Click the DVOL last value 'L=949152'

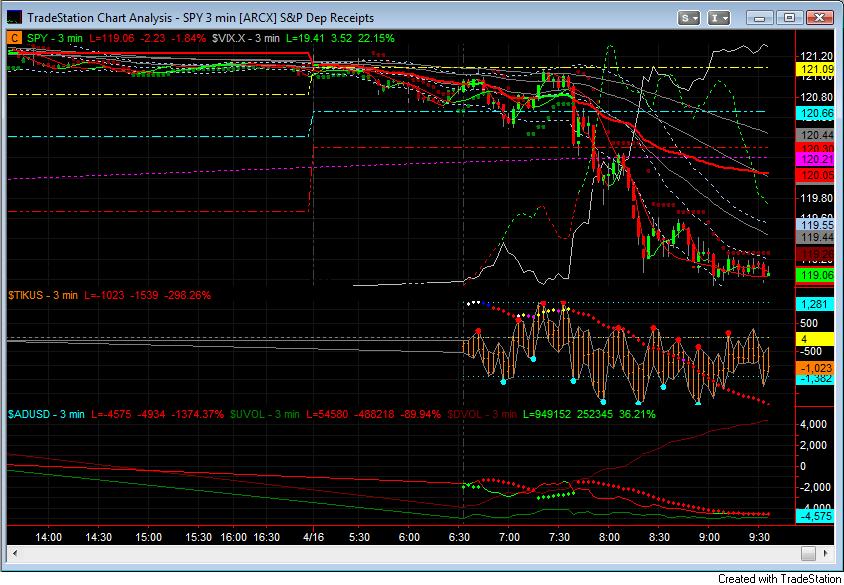(x=546, y=414)
